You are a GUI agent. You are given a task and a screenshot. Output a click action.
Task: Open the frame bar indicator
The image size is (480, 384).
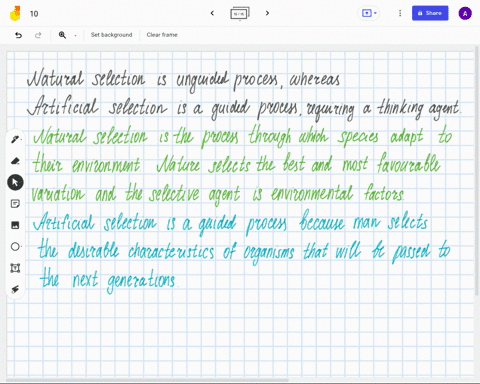(240, 13)
